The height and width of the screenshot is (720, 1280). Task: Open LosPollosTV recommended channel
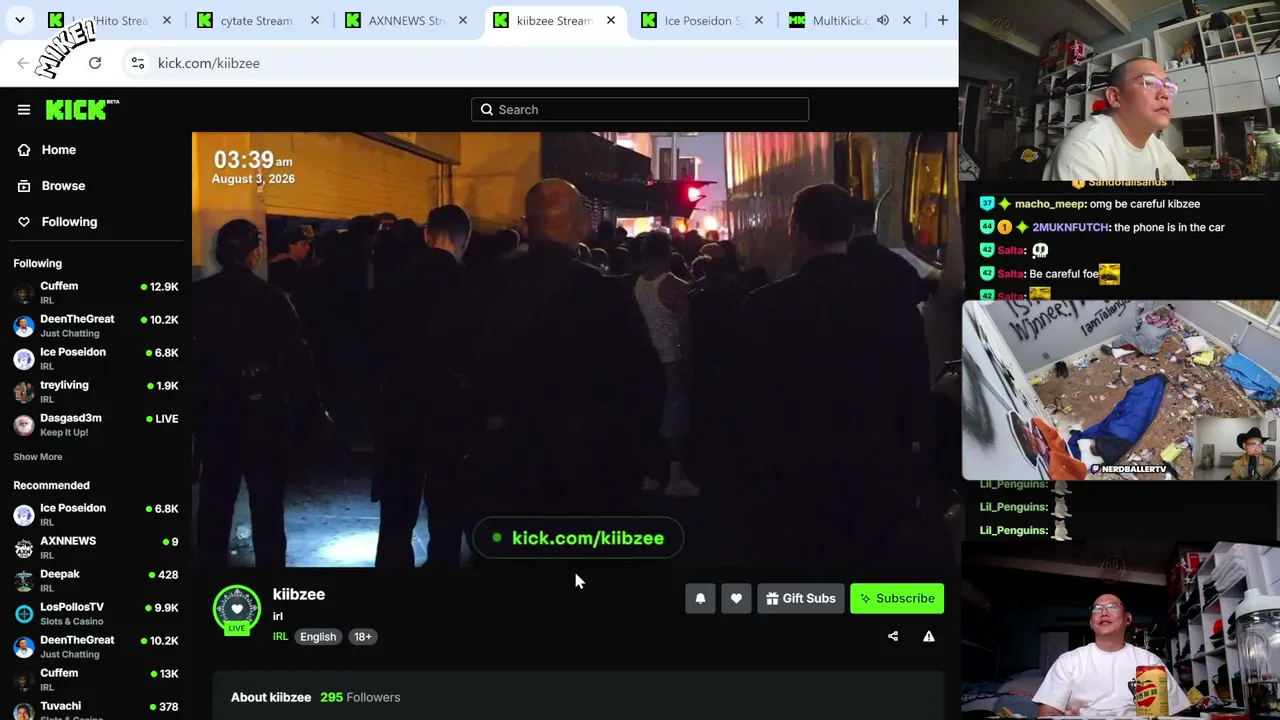96,614
